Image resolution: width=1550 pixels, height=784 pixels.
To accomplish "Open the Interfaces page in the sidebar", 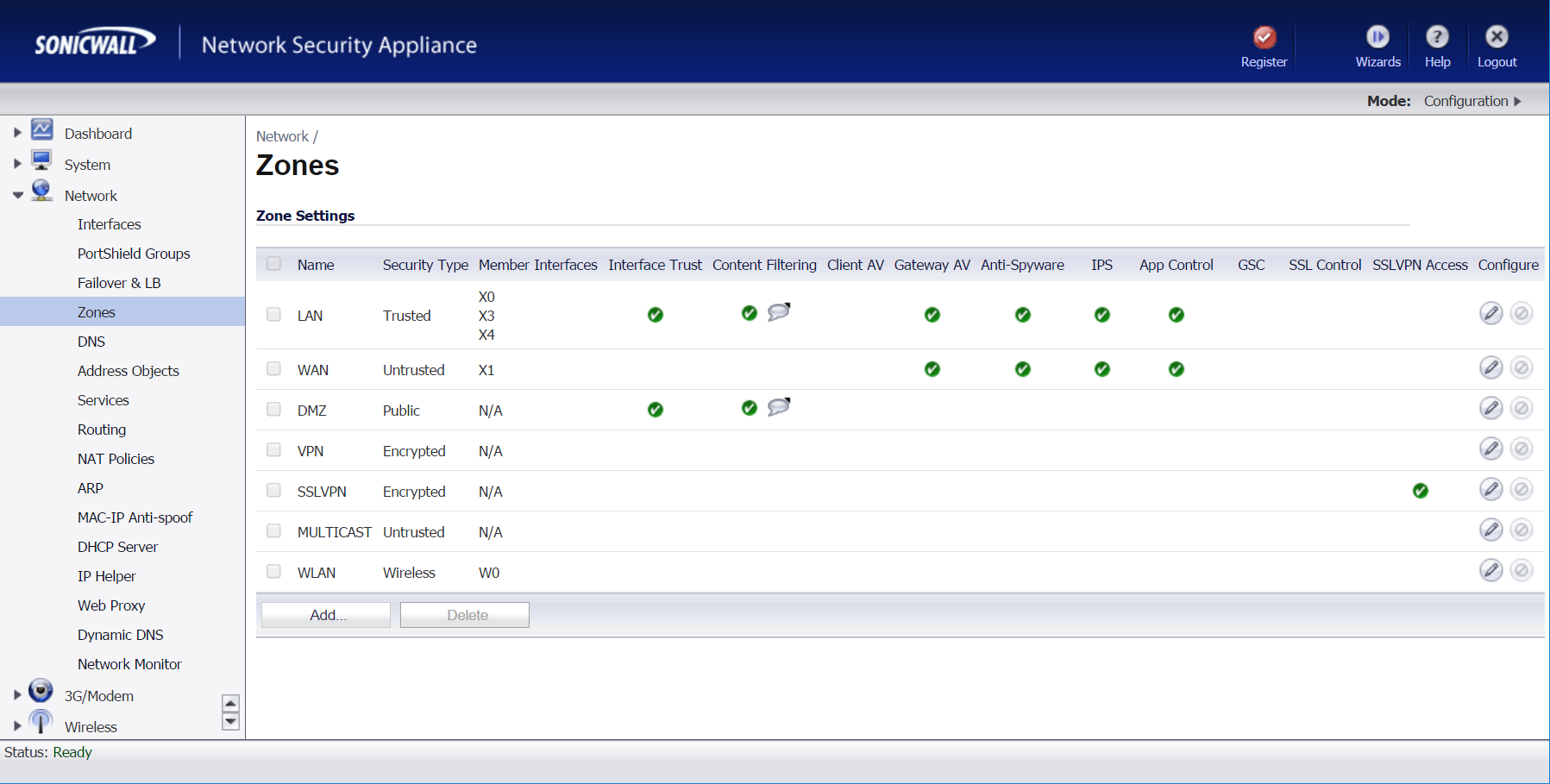I will tap(109, 224).
